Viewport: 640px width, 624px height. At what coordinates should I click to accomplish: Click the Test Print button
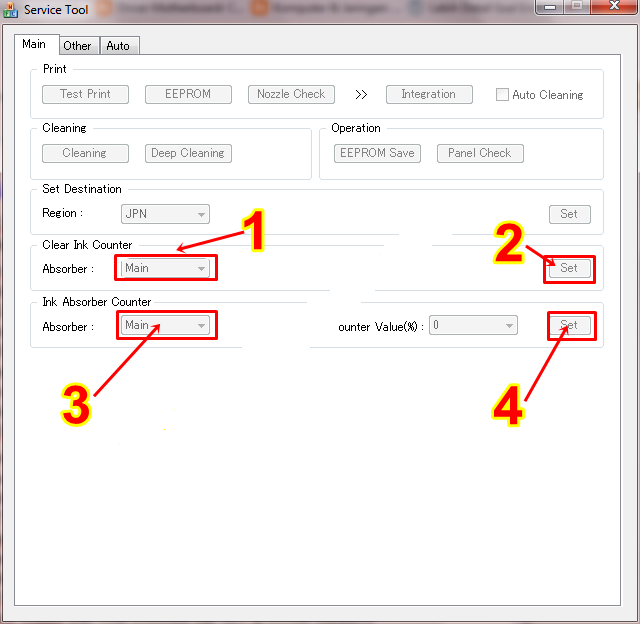(x=85, y=94)
